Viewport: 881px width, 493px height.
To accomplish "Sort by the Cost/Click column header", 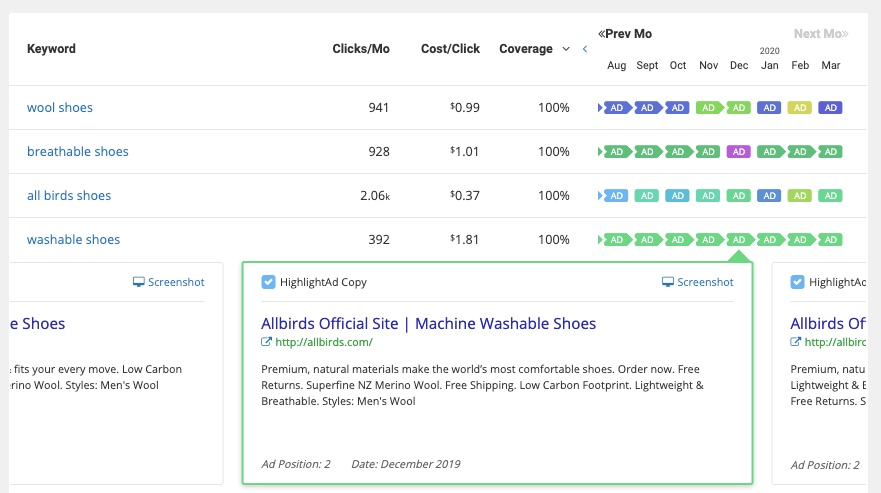I will 450,49.
